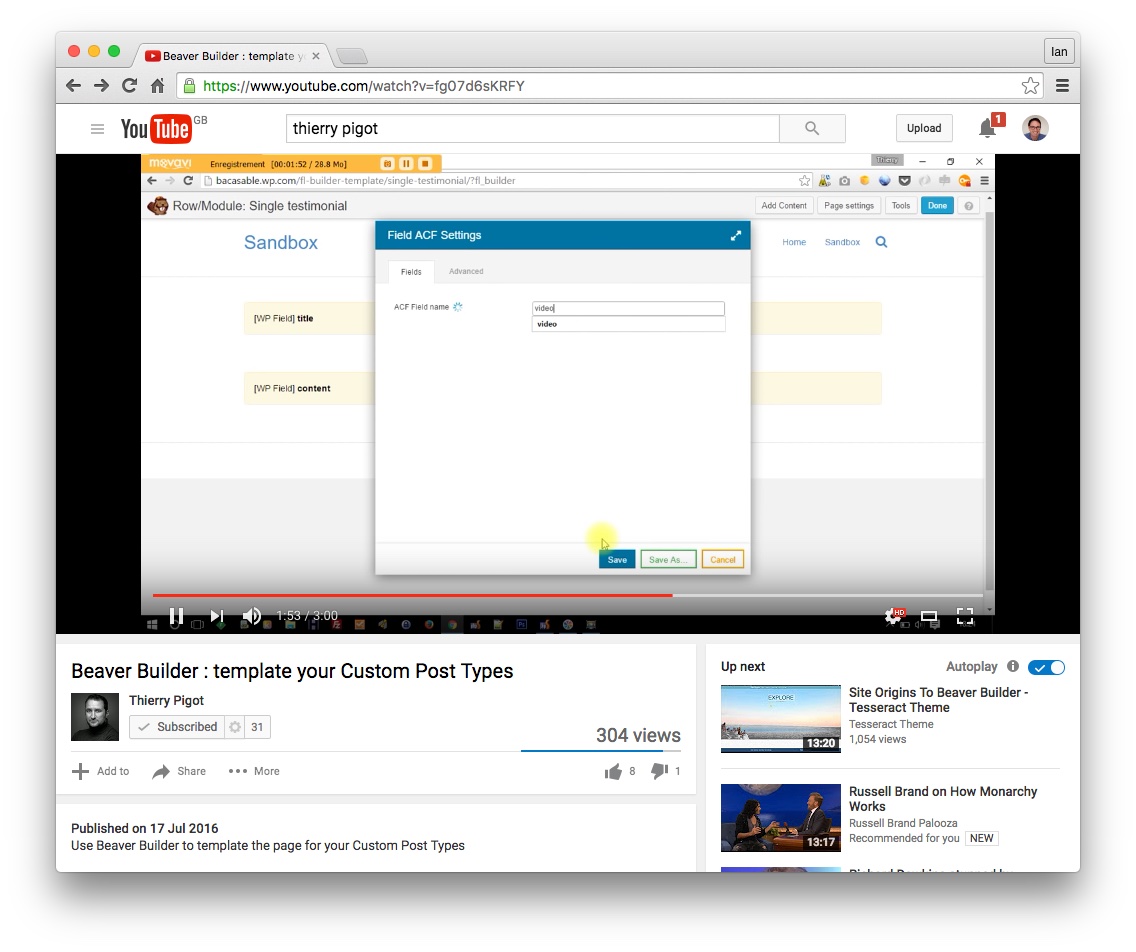Open video quality settings gear
The height and width of the screenshot is (952, 1136).
tap(894, 617)
